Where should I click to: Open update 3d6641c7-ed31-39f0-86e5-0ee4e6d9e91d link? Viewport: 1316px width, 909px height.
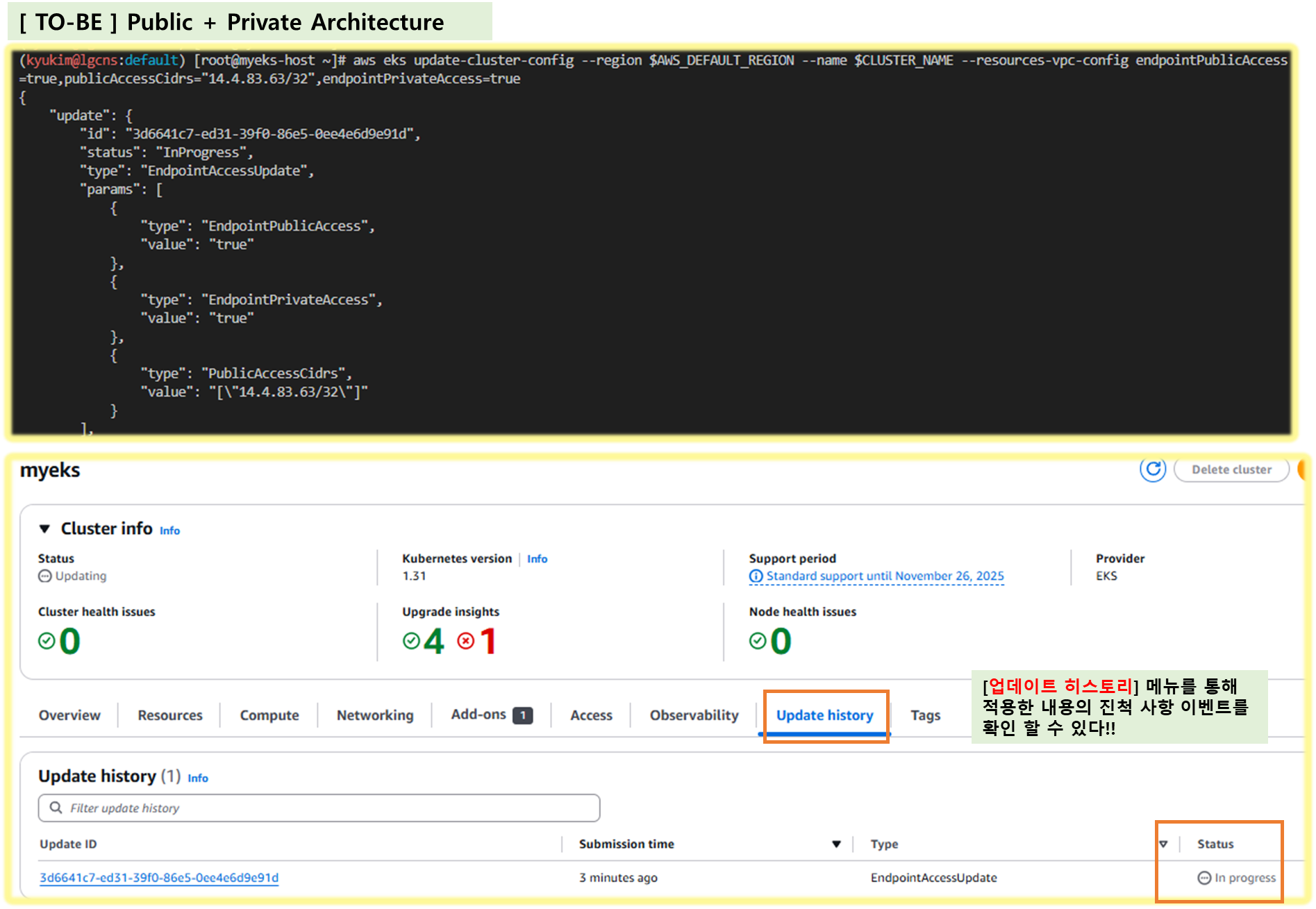tap(159, 878)
